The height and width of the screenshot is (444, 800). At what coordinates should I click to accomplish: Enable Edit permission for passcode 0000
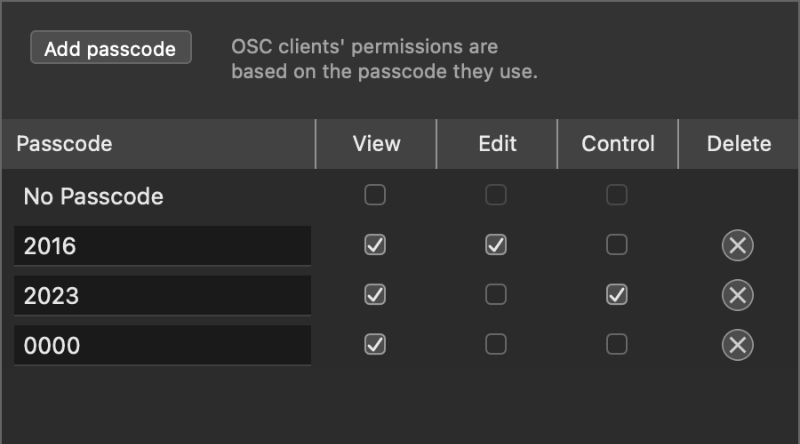click(x=496, y=345)
